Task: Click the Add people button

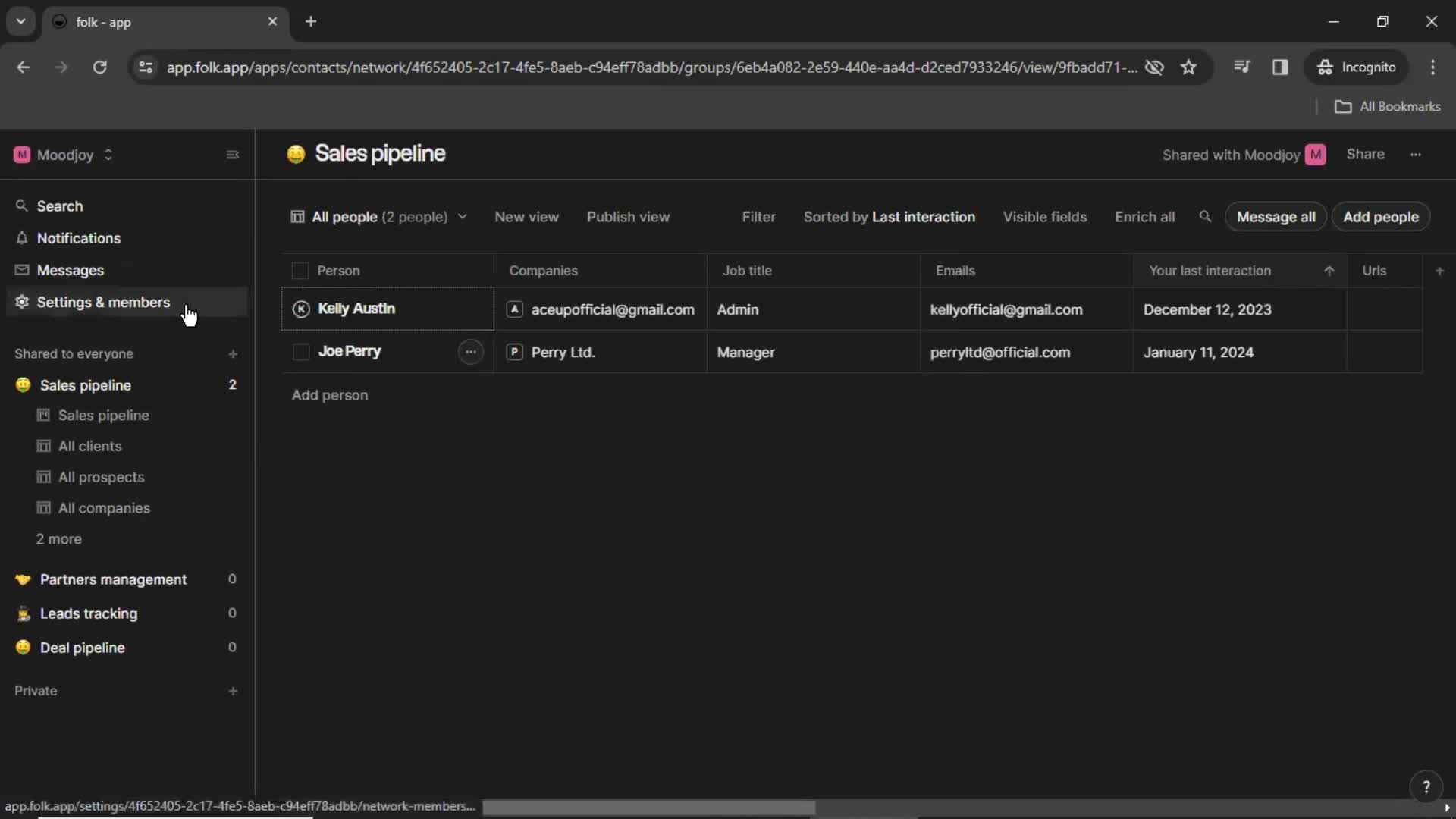Action: pyautogui.click(x=1382, y=216)
